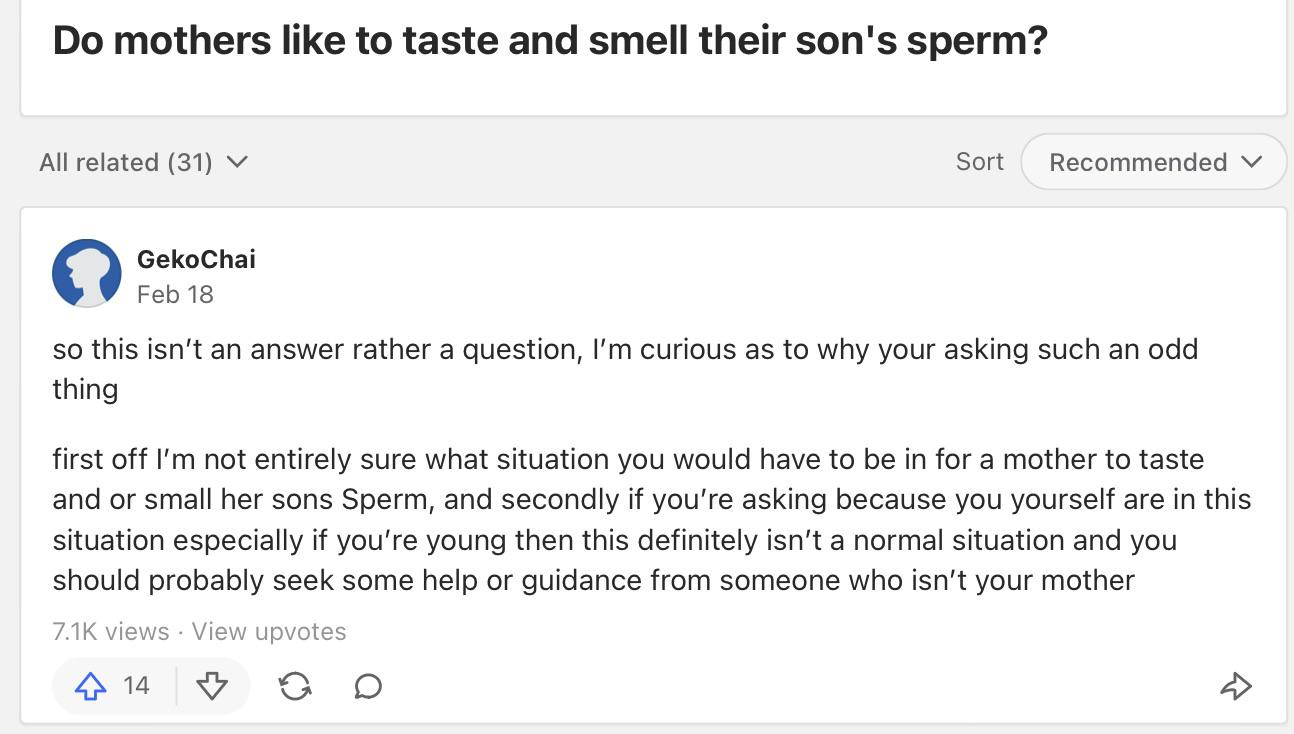Expand the All related (31) filter
The image size is (1294, 734).
click(143, 162)
